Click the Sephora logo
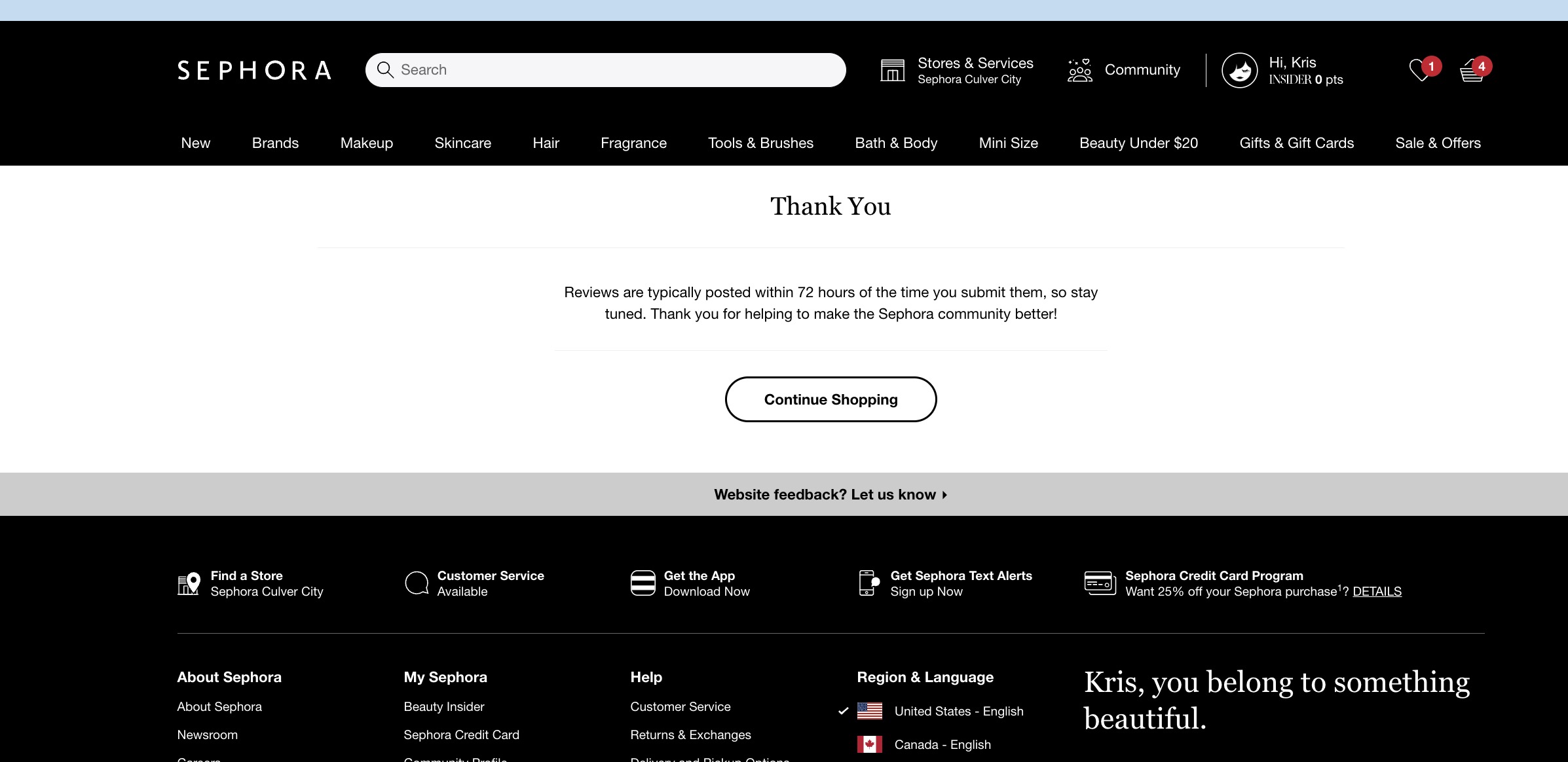 pos(254,70)
